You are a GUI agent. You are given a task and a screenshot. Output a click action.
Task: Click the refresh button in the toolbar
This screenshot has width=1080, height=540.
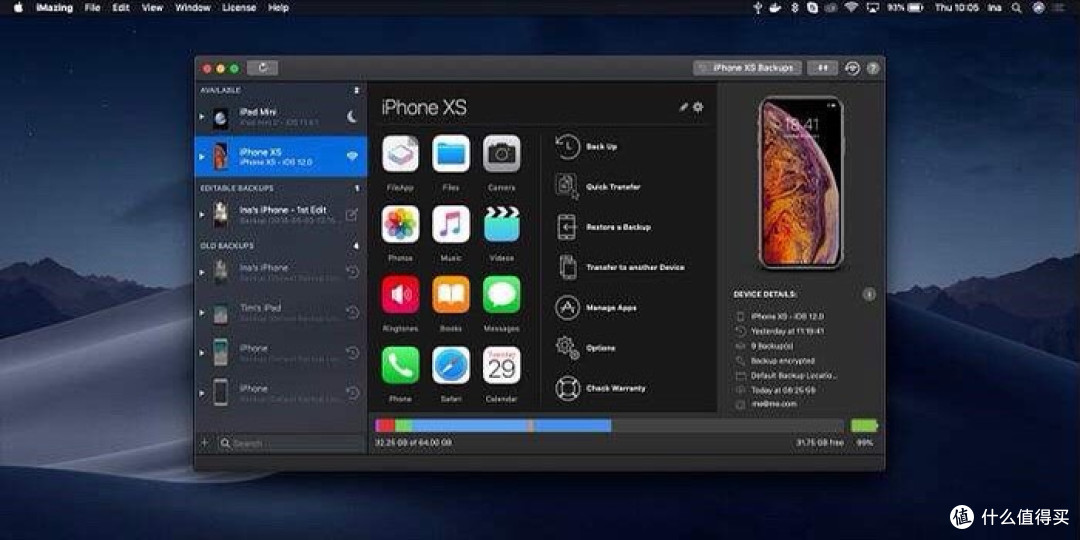pyautogui.click(x=262, y=68)
